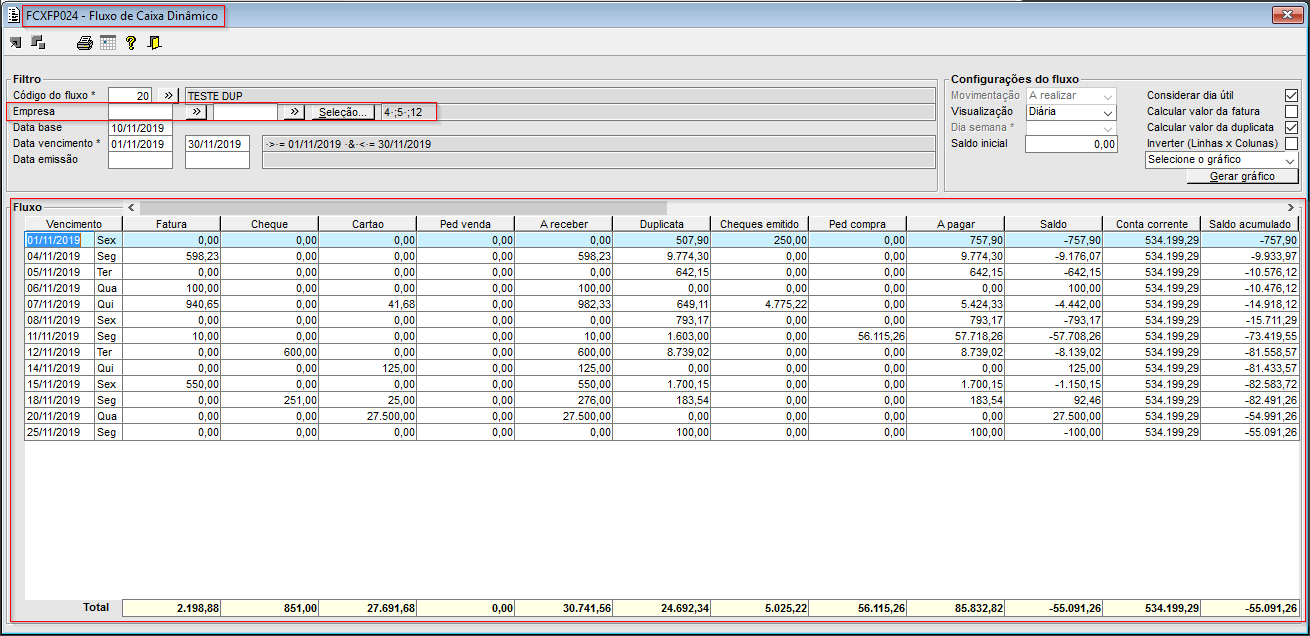Screen dimensions: 1310x636
Task: Uncheck Calcular valor da duplicata
Action: 1291,127
